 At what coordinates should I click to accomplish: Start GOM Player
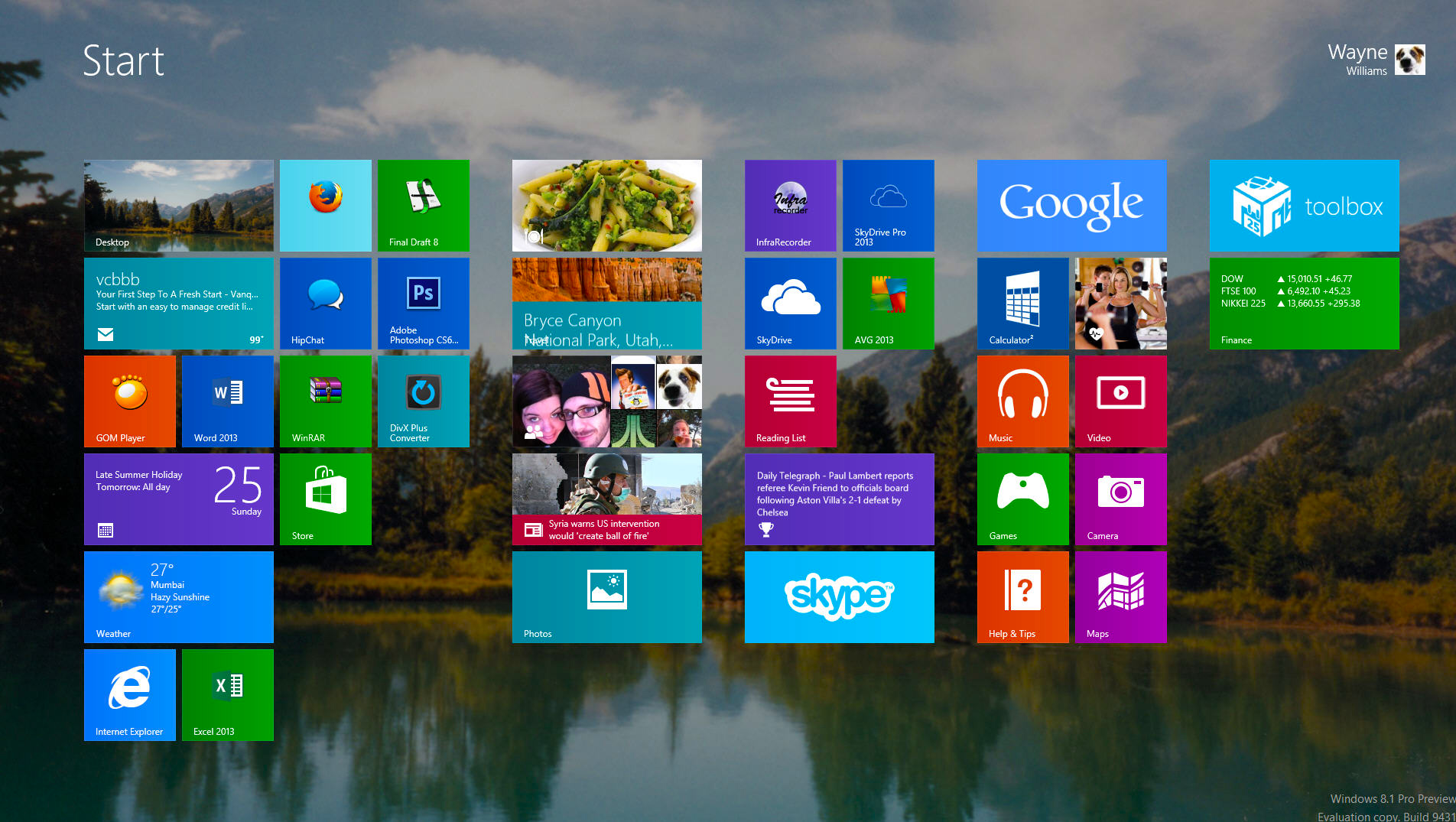[129, 401]
